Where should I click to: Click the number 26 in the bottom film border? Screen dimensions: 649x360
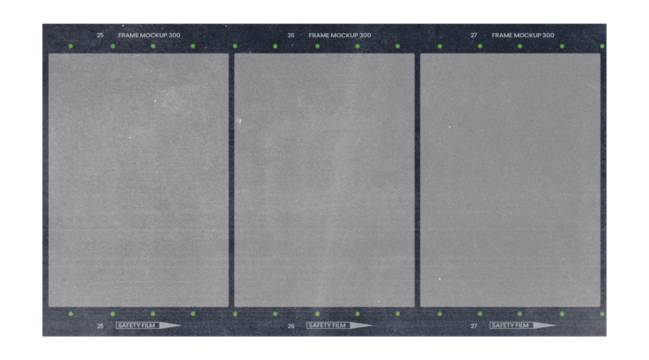(291, 326)
